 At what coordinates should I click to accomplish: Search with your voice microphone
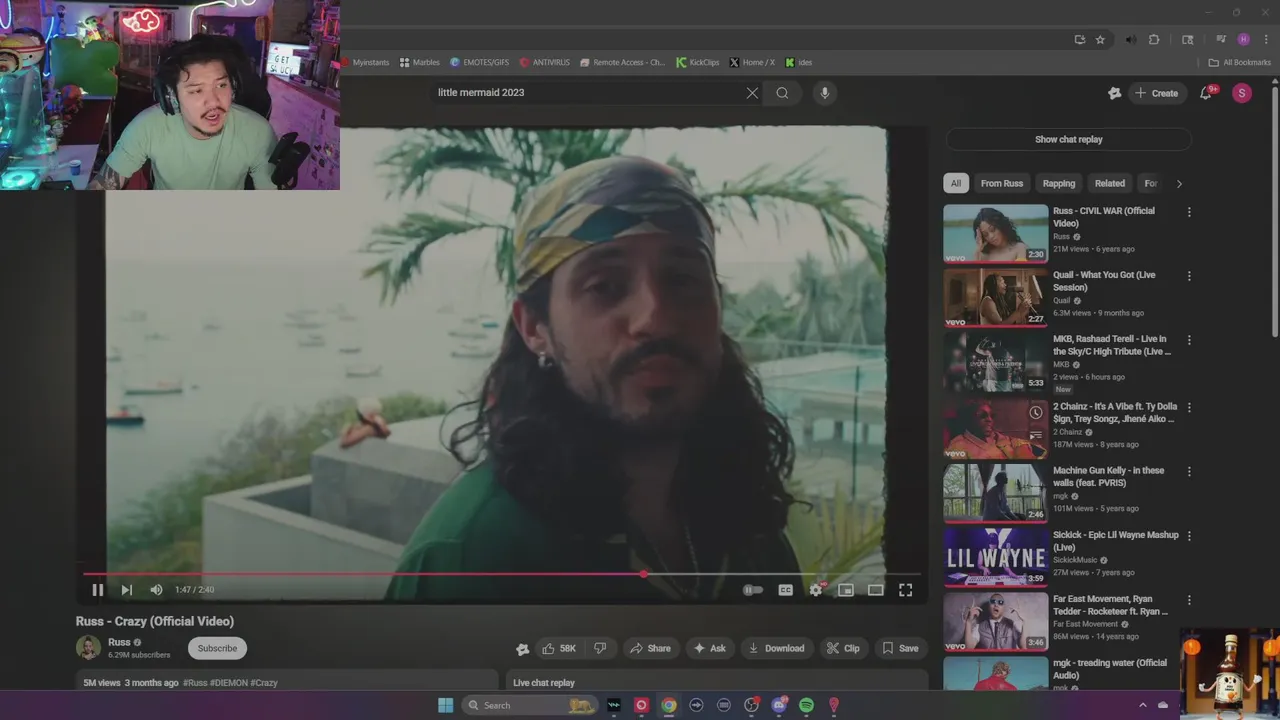coord(824,93)
